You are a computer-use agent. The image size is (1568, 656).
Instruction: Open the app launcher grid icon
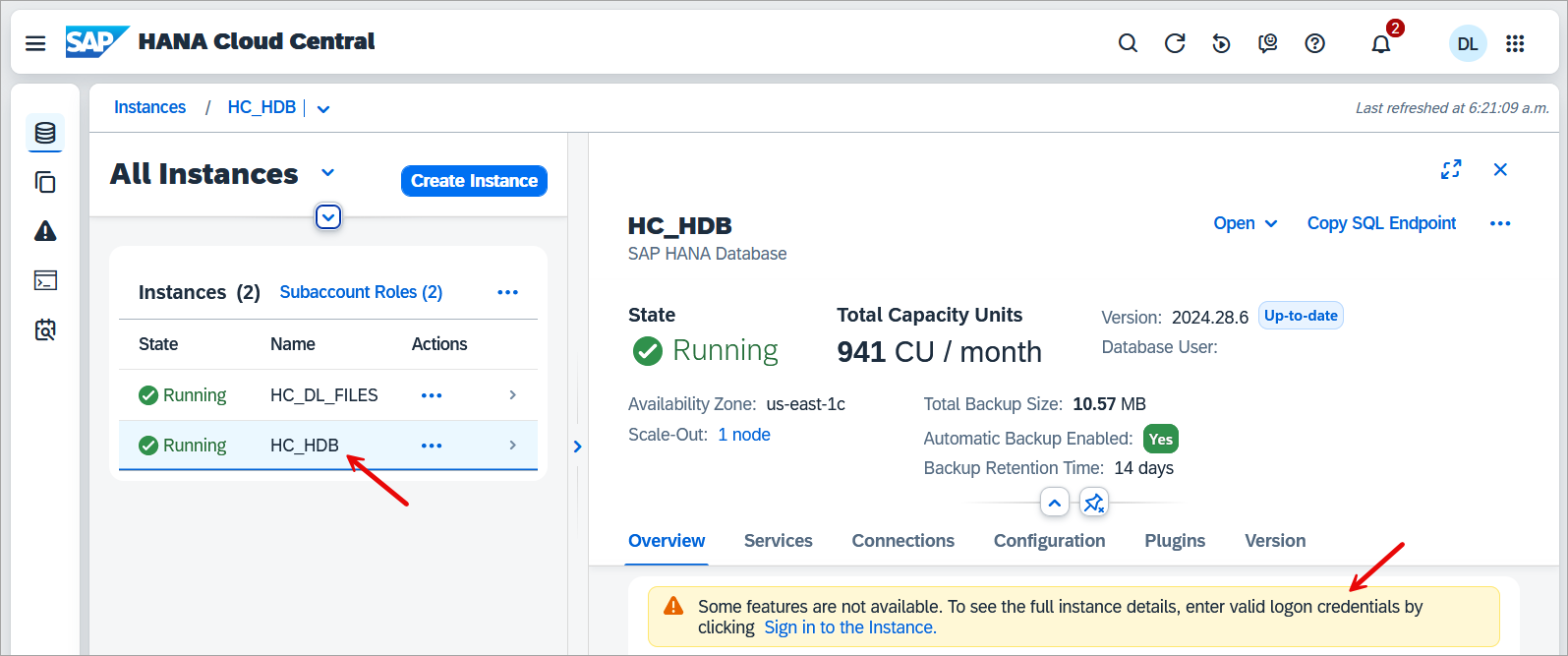pos(1515,43)
